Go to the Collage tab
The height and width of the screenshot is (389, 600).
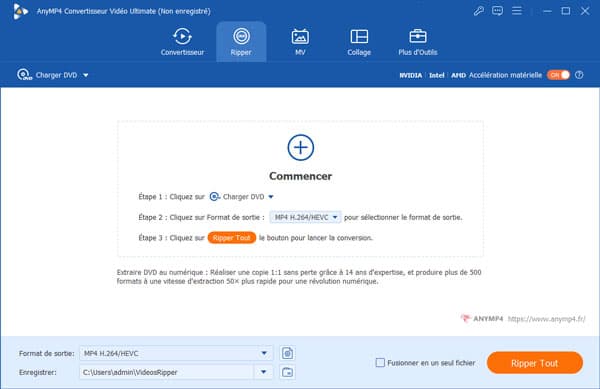pyautogui.click(x=359, y=42)
